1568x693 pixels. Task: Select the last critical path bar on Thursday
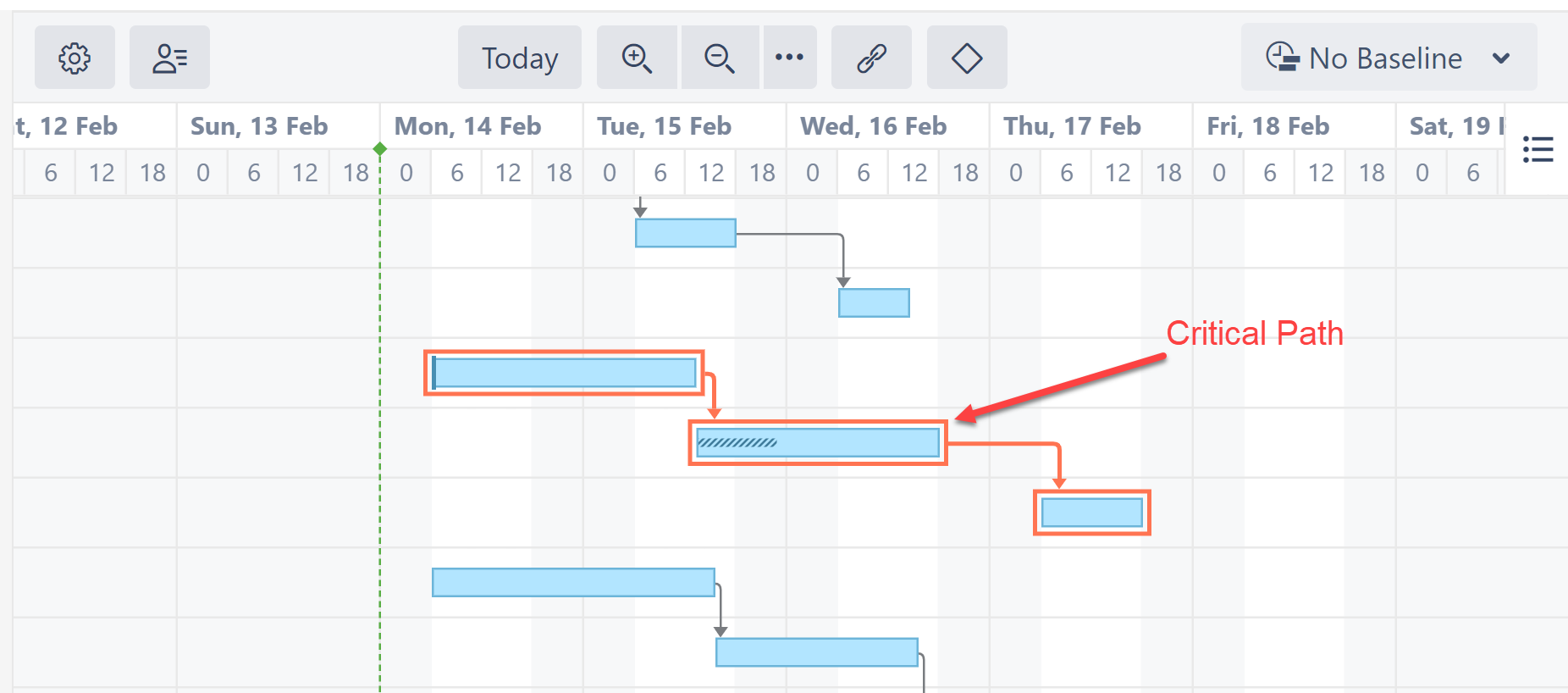tap(1091, 513)
